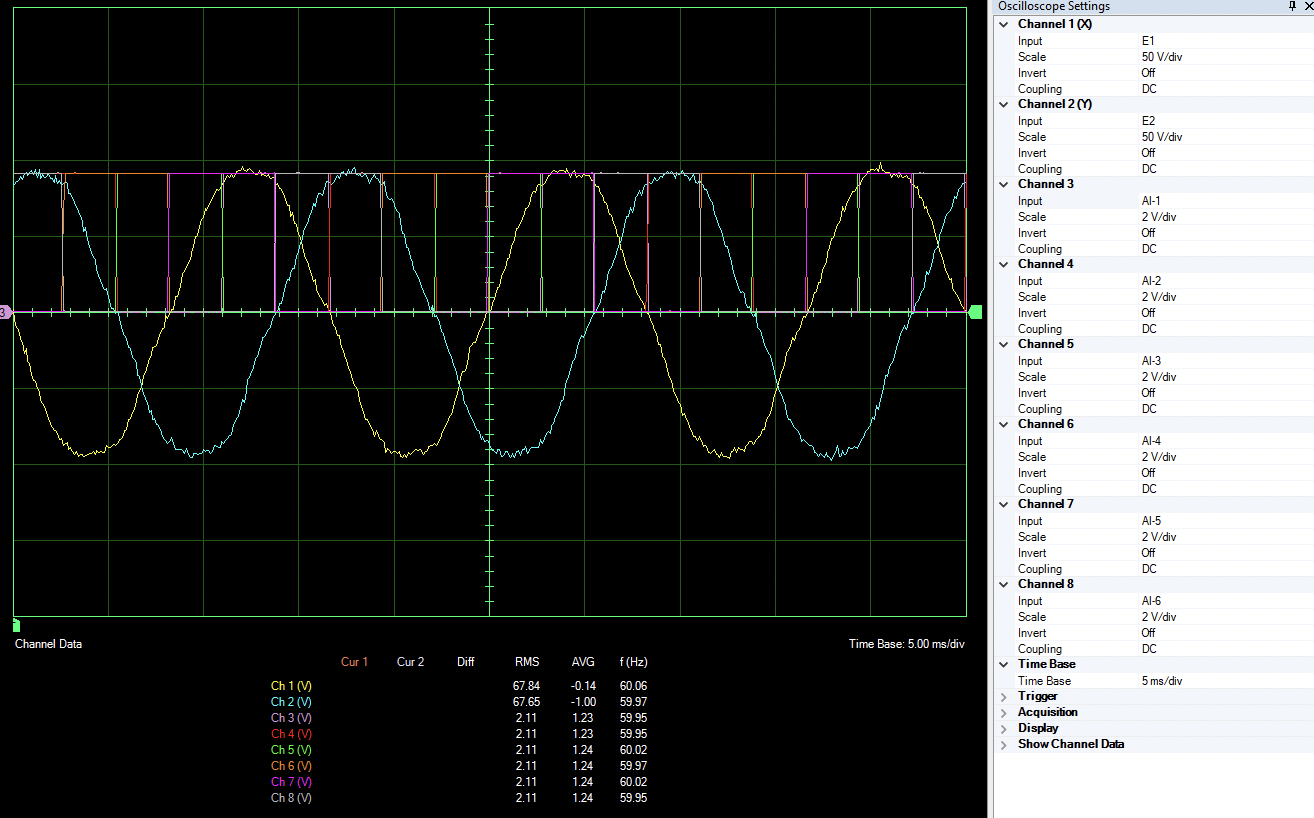The height and width of the screenshot is (818, 1314).
Task: Collapse the Channel 5 settings group
Action: pos(1004,344)
